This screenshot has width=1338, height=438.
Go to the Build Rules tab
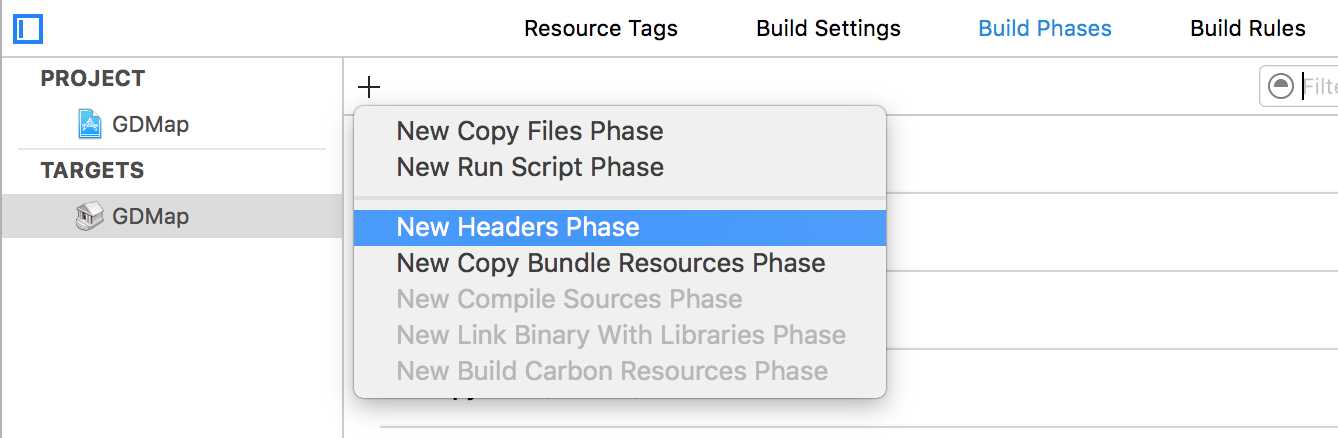(1248, 28)
